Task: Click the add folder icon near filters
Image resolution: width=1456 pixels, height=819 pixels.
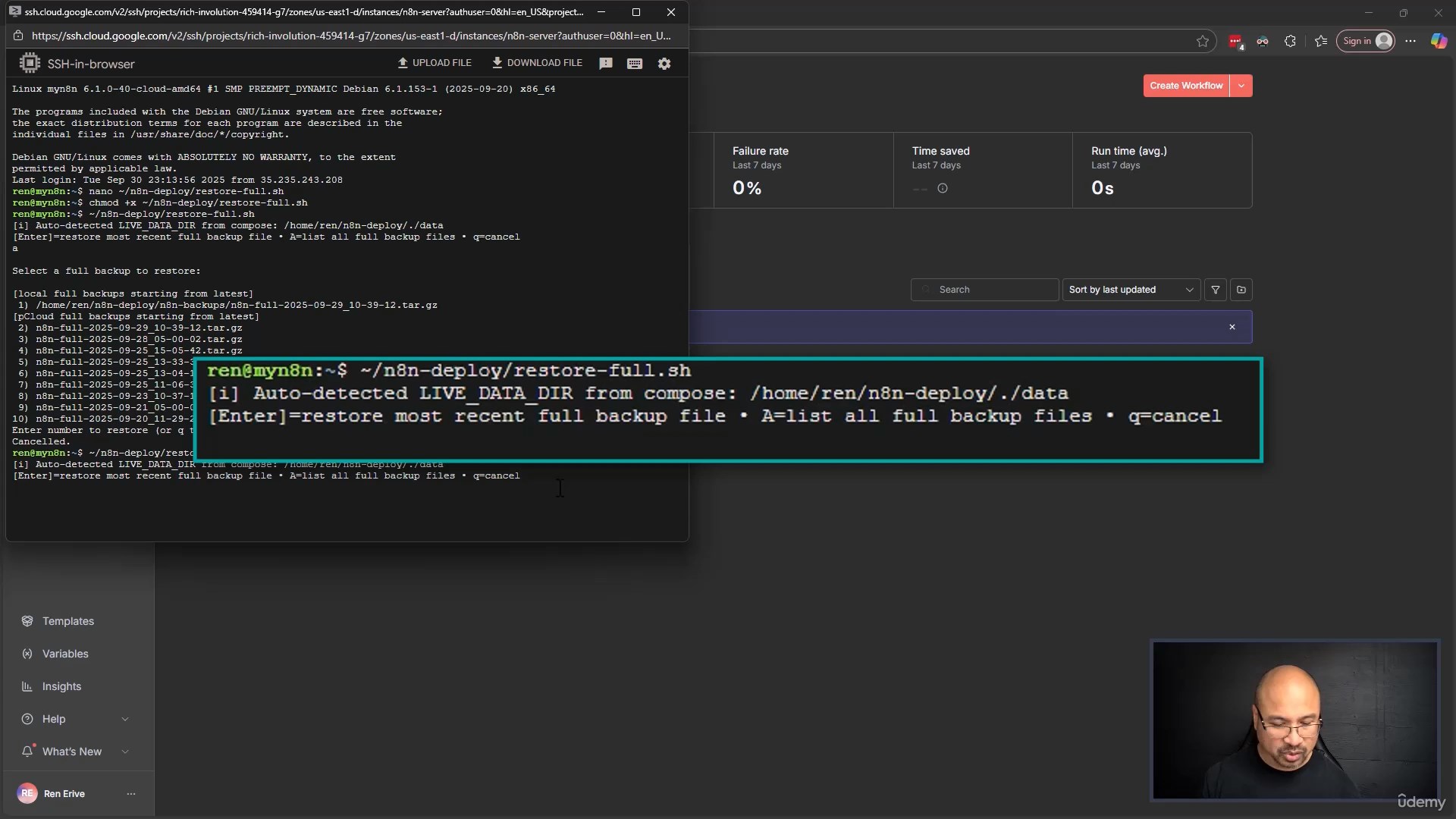Action: click(1241, 290)
